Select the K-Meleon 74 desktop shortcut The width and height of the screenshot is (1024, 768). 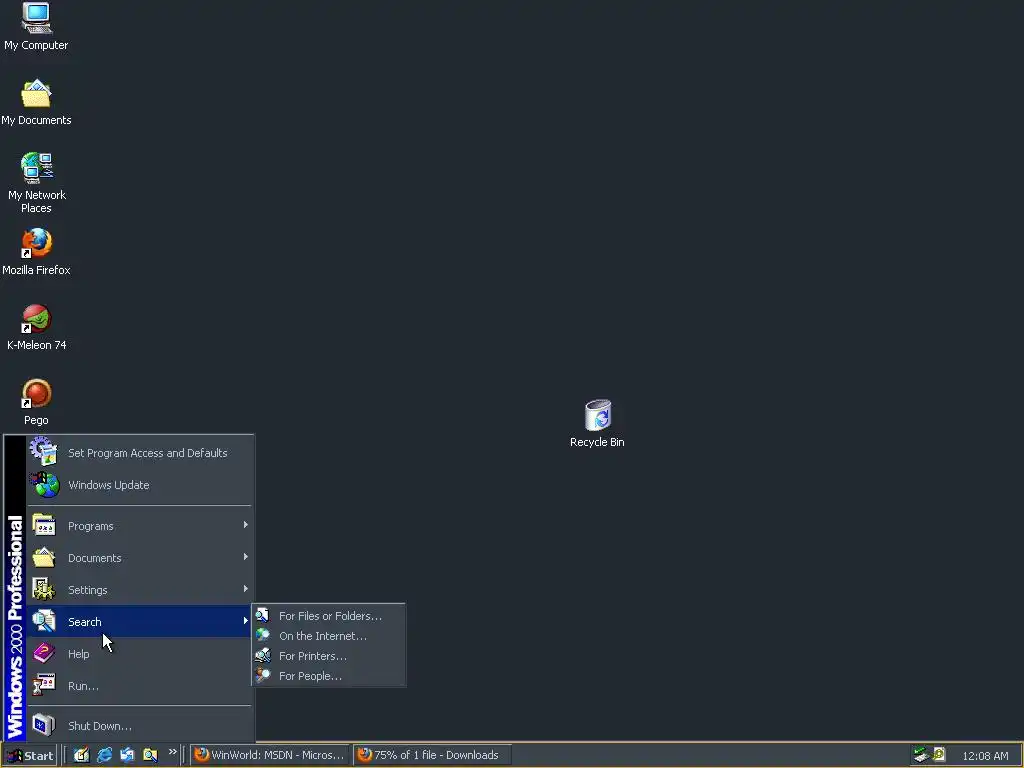[36, 327]
